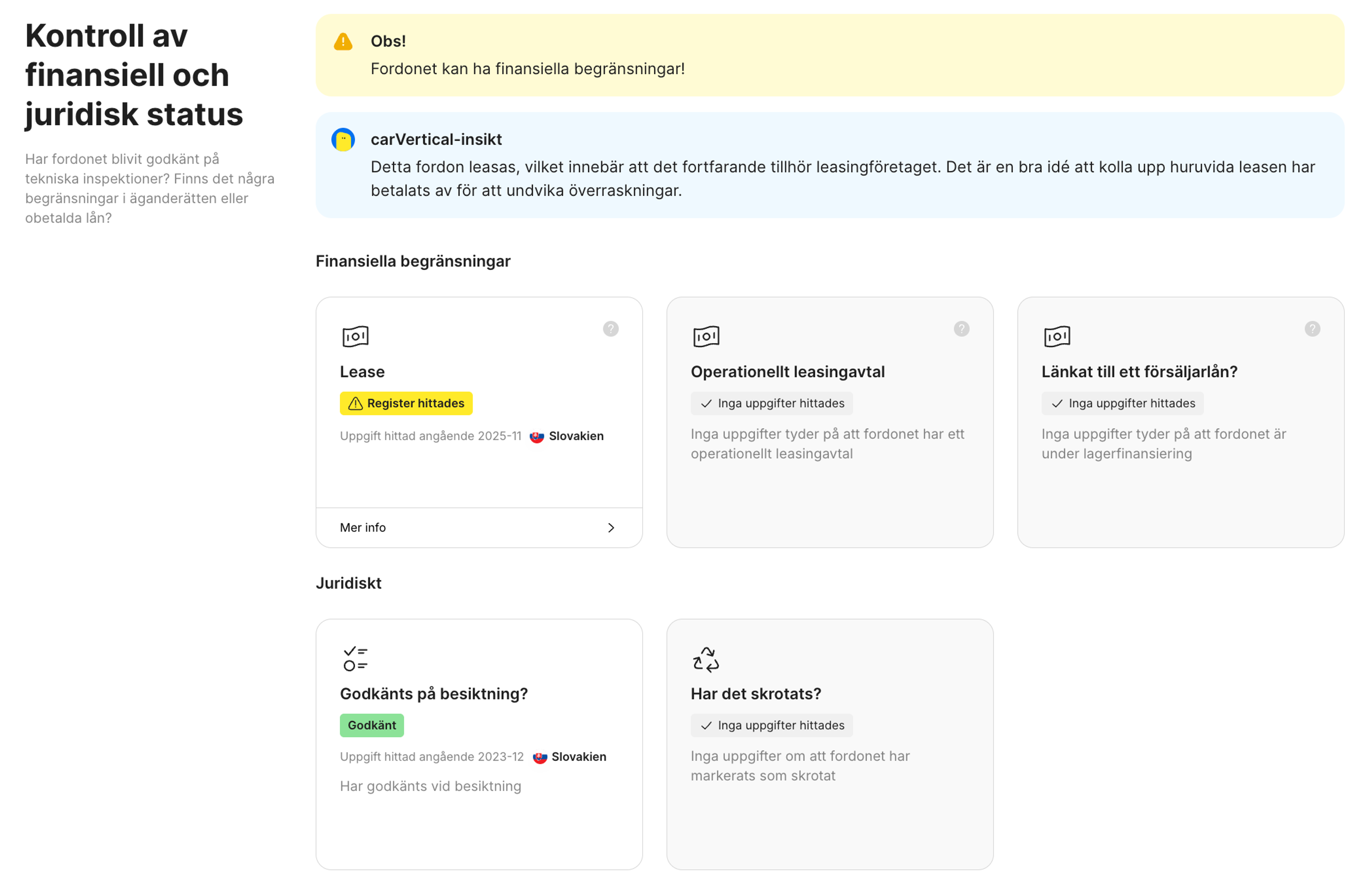Click the yellow warning triangle in Obs! banner
Viewport: 1372px width, 885px height.
(343, 41)
